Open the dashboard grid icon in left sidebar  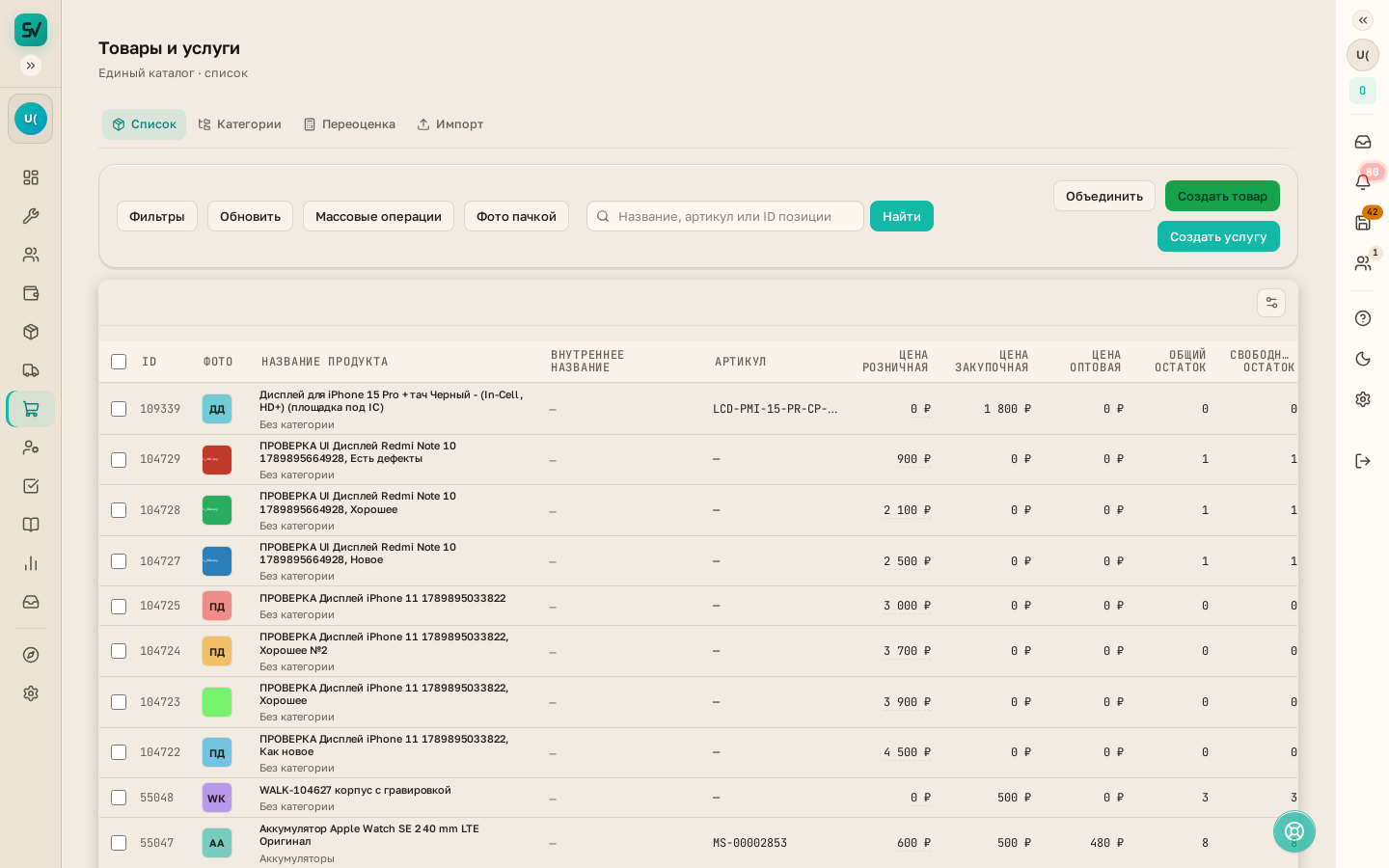tap(31, 177)
